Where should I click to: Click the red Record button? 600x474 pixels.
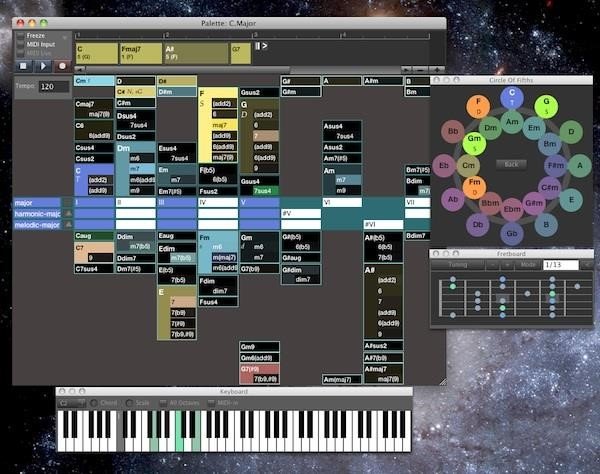(62, 66)
